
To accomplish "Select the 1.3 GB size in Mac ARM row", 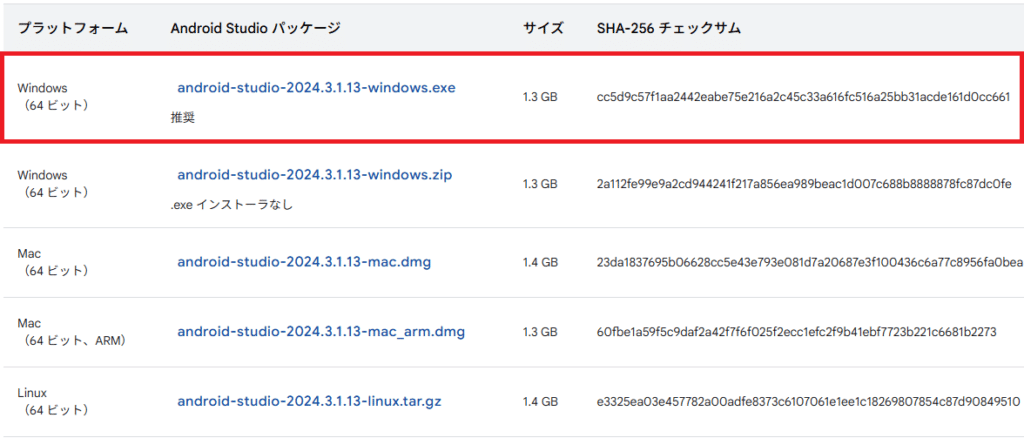I will (540, 332).
